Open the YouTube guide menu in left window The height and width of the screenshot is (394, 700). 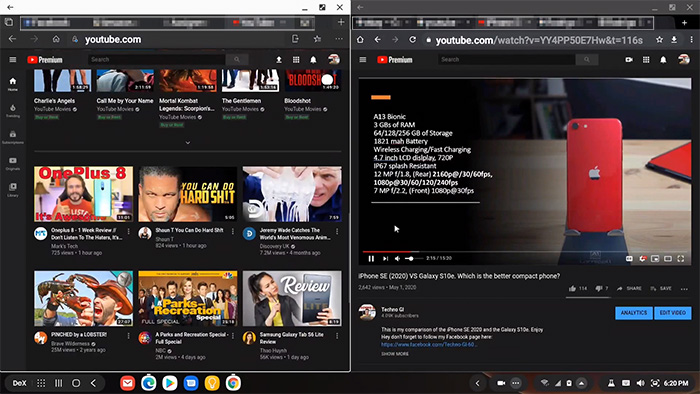coord(12,59)
